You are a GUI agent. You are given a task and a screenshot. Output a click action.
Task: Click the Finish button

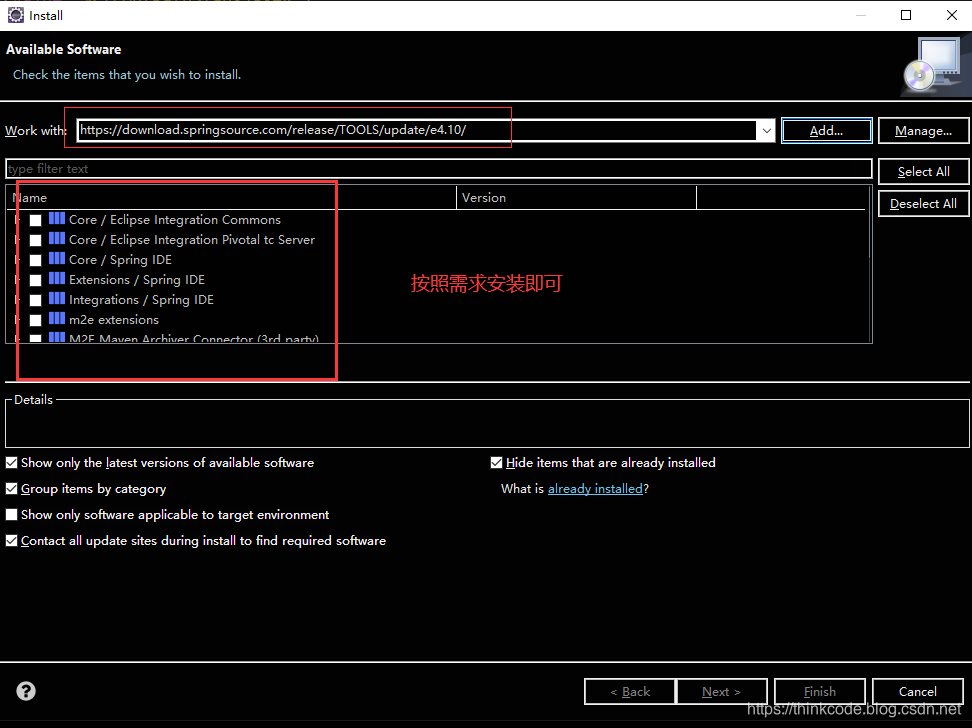[820, 691]
